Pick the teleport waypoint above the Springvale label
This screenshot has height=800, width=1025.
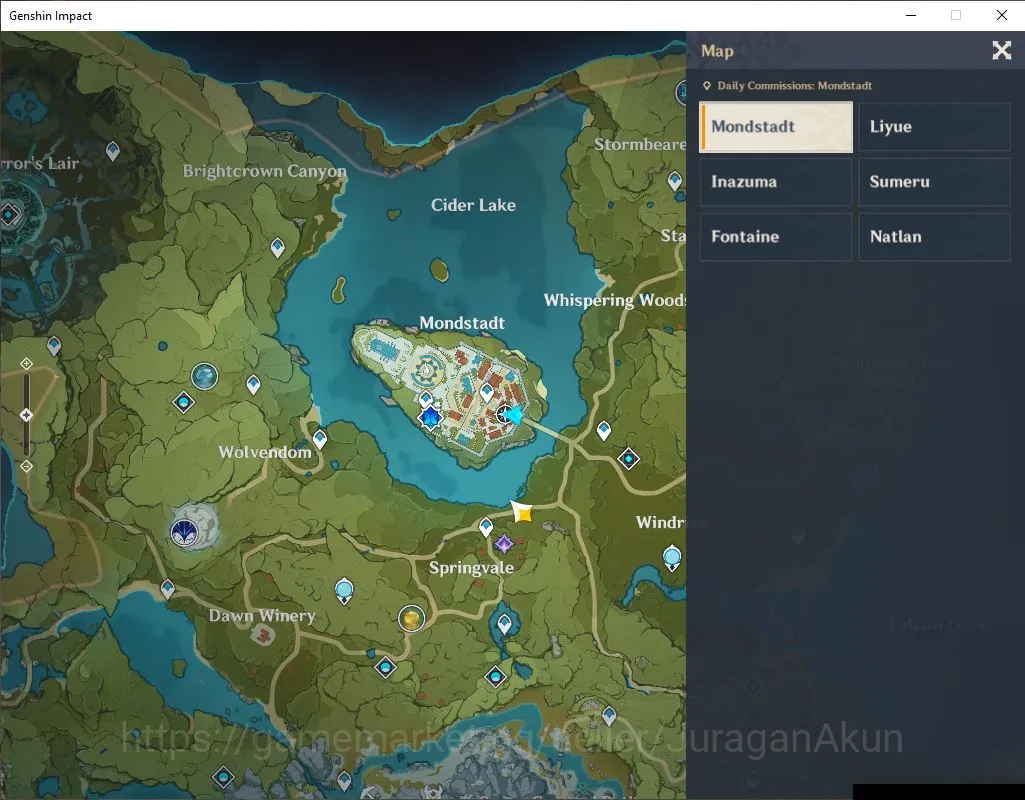486,527
